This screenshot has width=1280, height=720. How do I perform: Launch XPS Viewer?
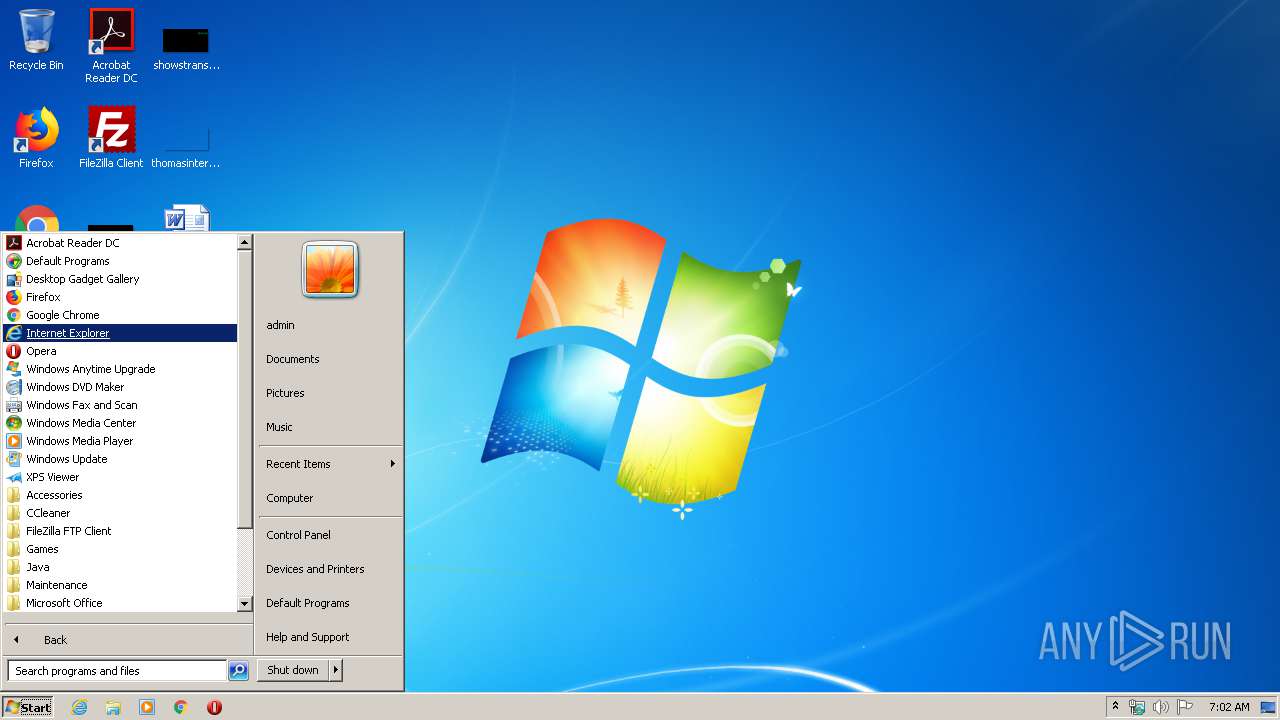point(120,477)
